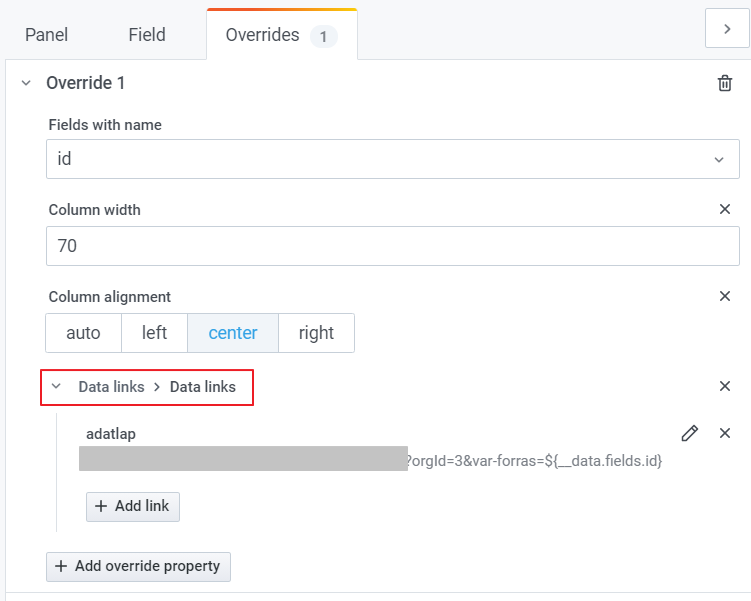Delete the adatlap data link
The image size is (751, 601).
click(725, 433)
